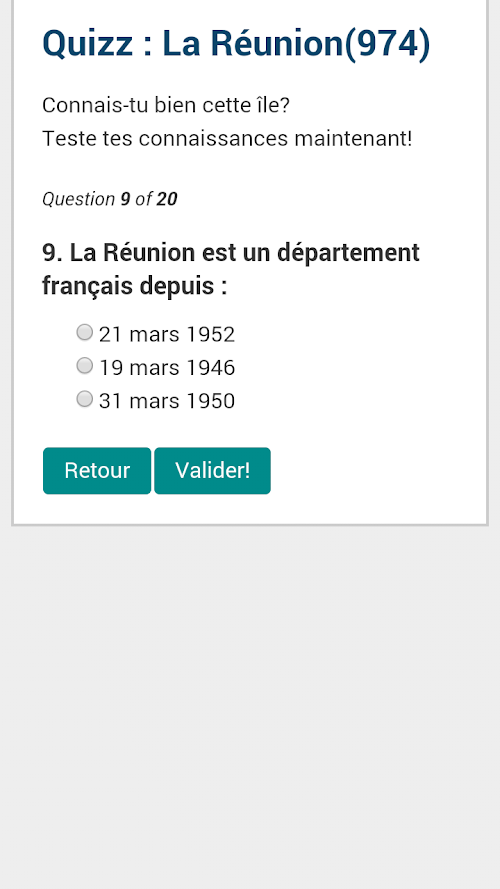Click "Teste tes connaissances maintenant!" text
The height and width of the screenshot is (889, 500).
(227, 138)
